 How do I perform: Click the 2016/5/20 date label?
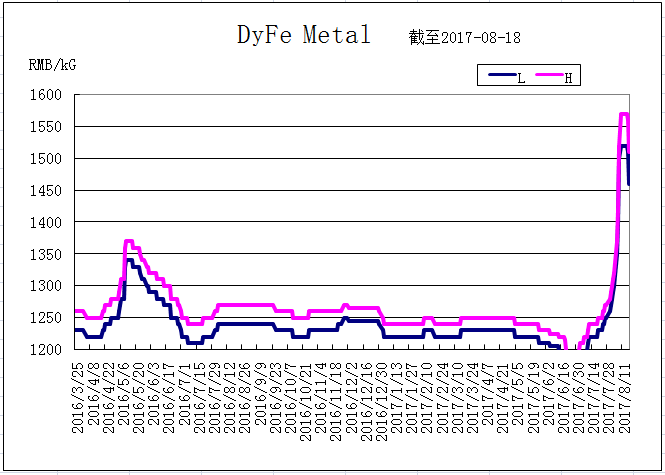pos(139,397)
